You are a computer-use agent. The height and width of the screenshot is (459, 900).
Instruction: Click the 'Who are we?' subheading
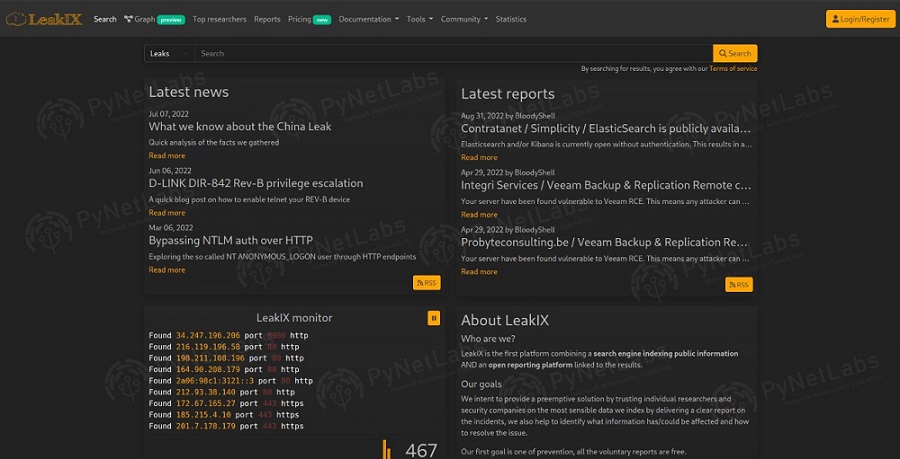(x=488, y=339)
